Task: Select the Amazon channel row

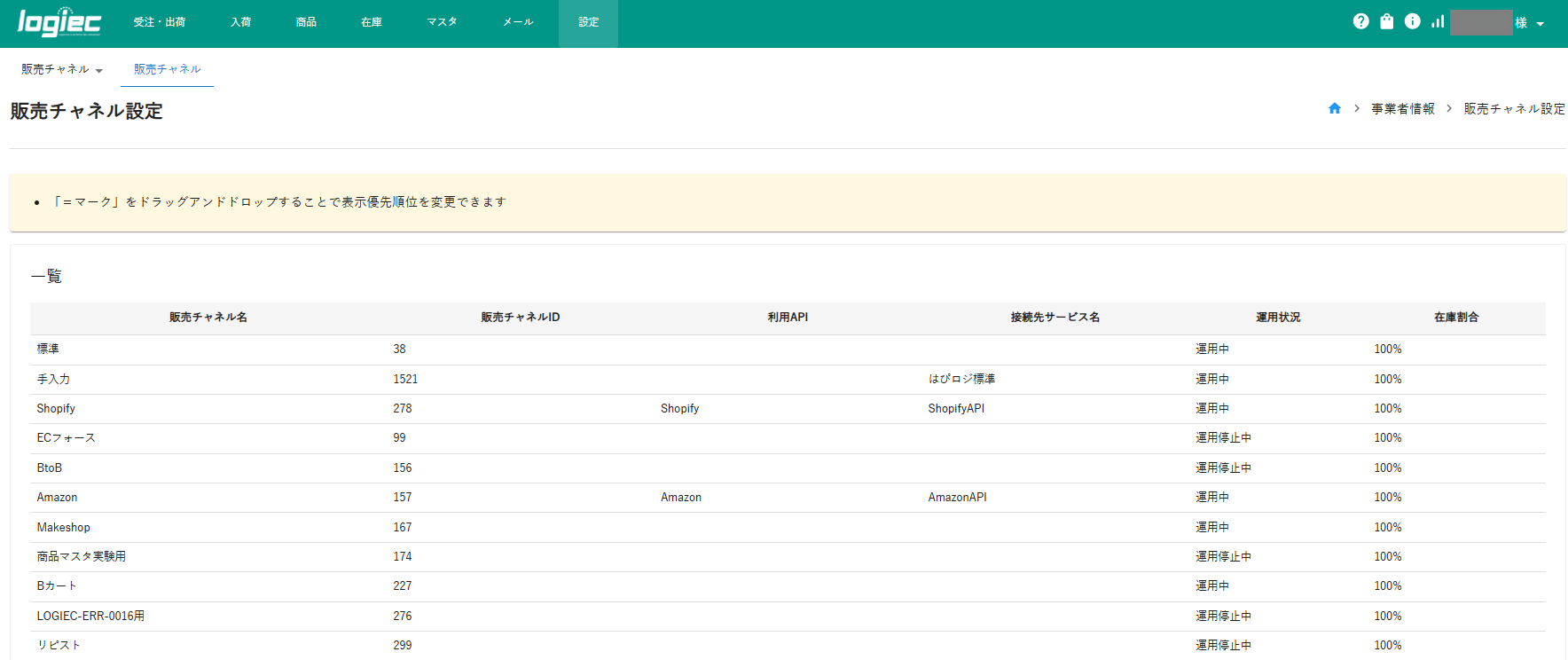Action: tap(57, 498)
